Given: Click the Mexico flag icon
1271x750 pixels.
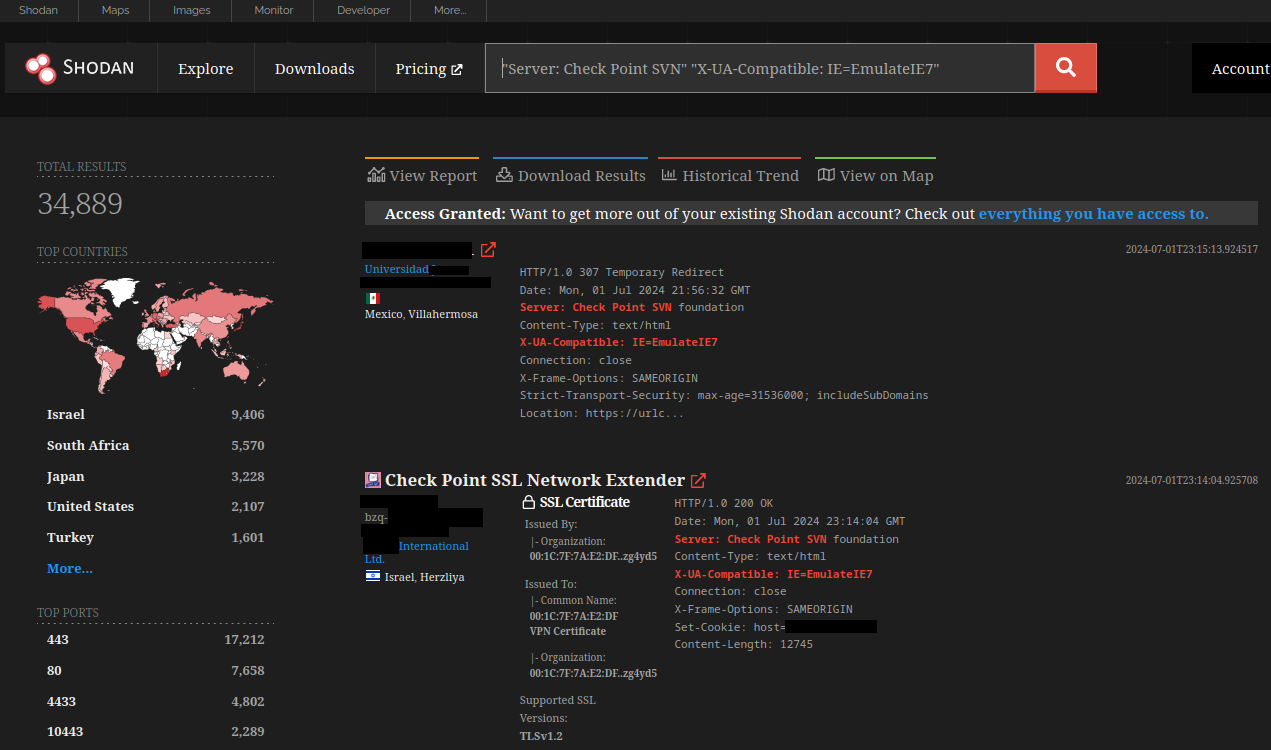Looking at the screenshot, I should click(x=373, y=298).
